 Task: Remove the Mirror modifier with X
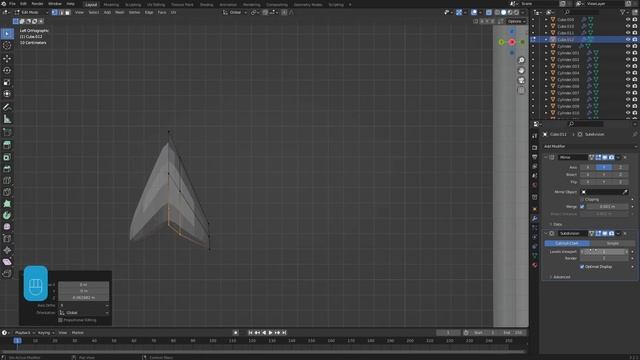[x=625, y=158]
